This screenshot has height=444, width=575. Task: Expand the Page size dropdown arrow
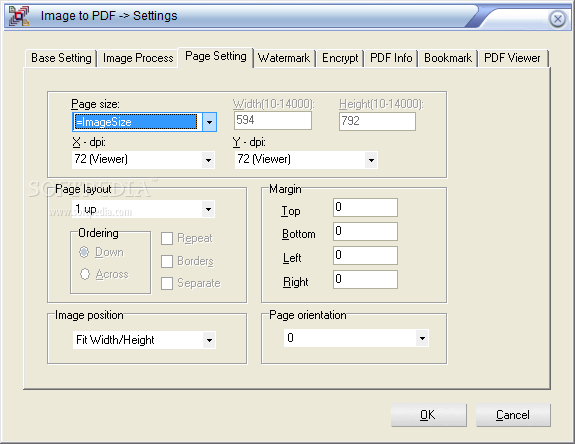pos(209,122)
